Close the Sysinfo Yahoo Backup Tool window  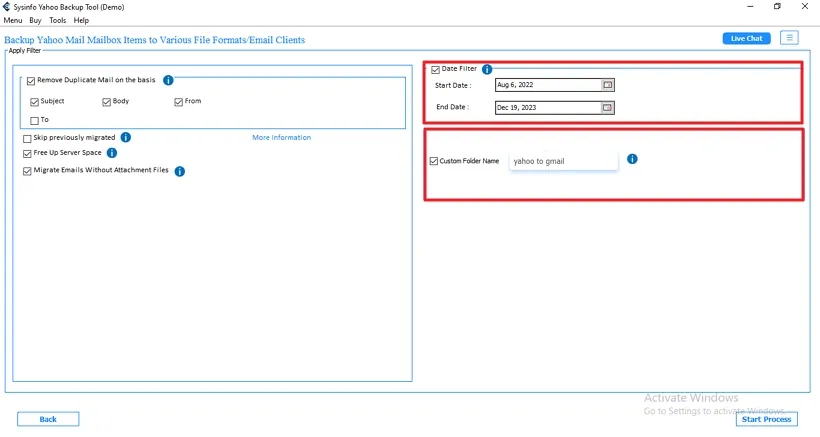pyautogui.click(x=805, y=7)
